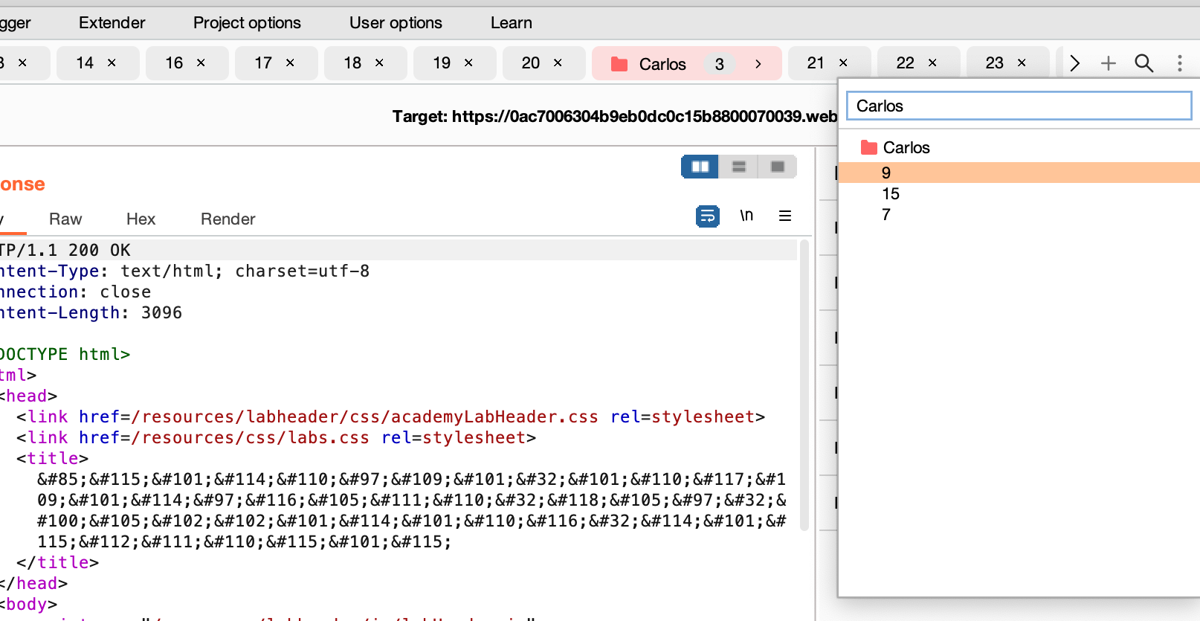The image size is (1200, 621).
Task: Focus the tab search field containing Carlos
Action: pos(1019,105)
